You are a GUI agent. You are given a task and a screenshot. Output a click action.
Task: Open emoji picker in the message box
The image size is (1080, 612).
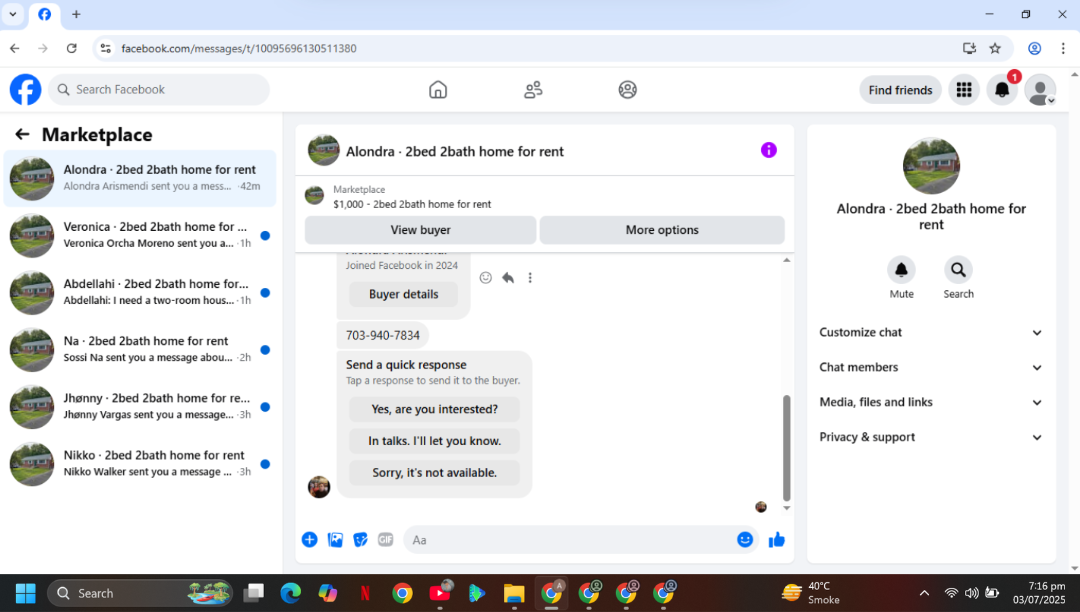click(745, 540)
